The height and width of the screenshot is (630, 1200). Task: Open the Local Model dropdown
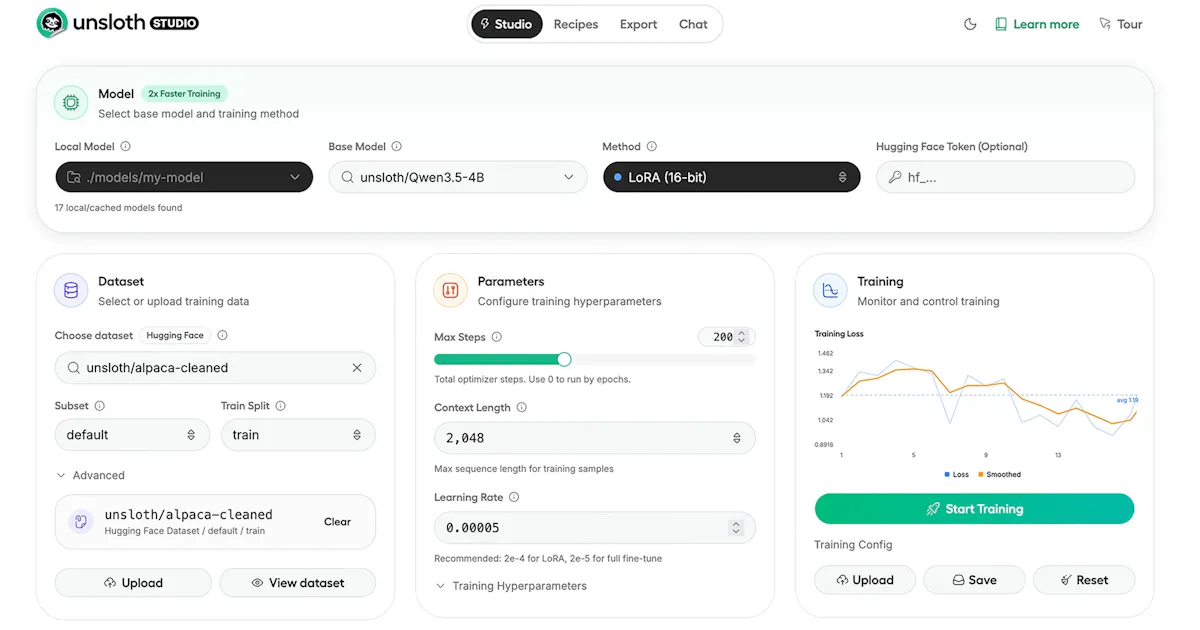point(184,177)
